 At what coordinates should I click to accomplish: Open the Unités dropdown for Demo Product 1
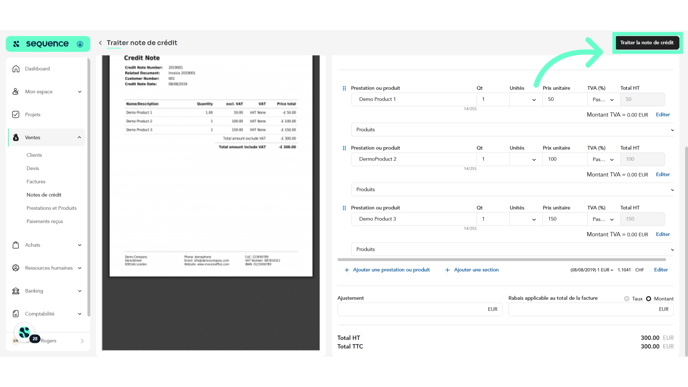(523, 100)
